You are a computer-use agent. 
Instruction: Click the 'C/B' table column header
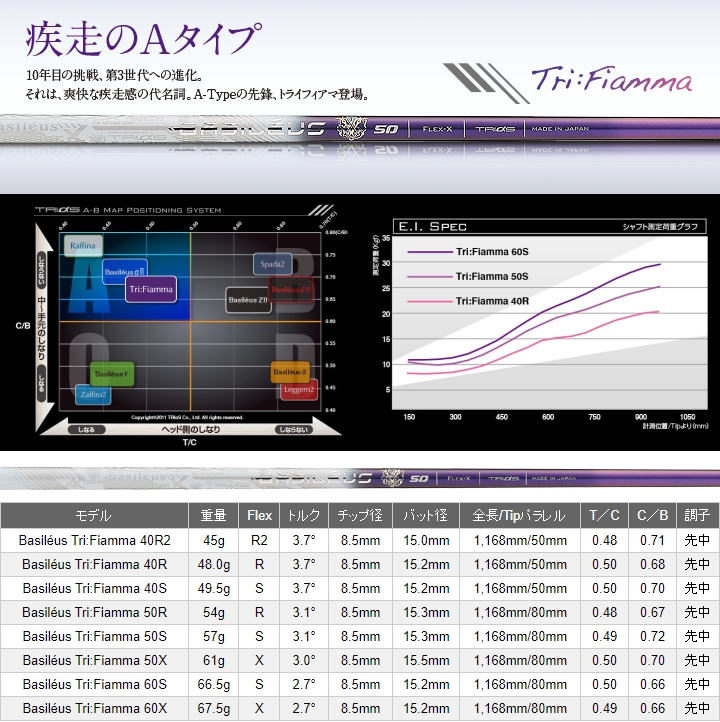652,515
